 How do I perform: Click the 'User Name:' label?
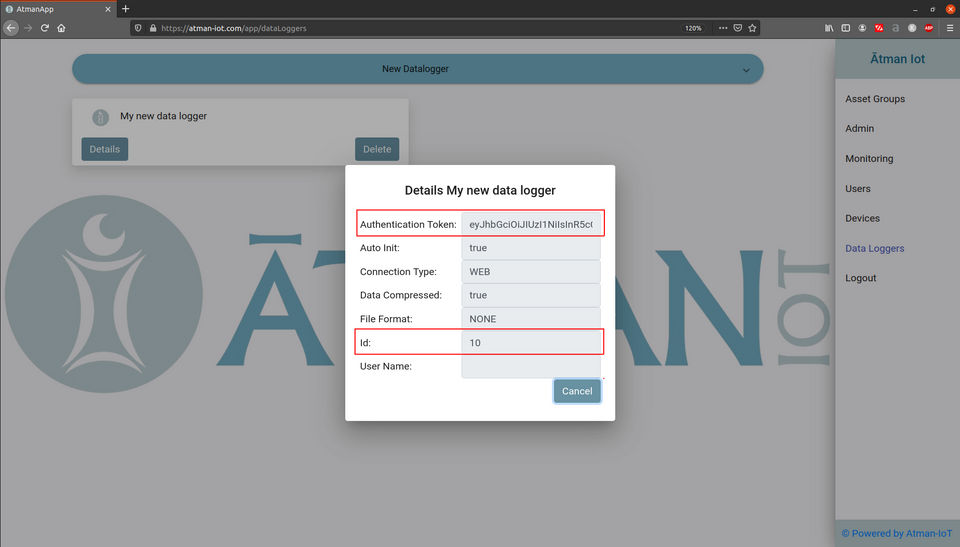[x=386, y=366]
